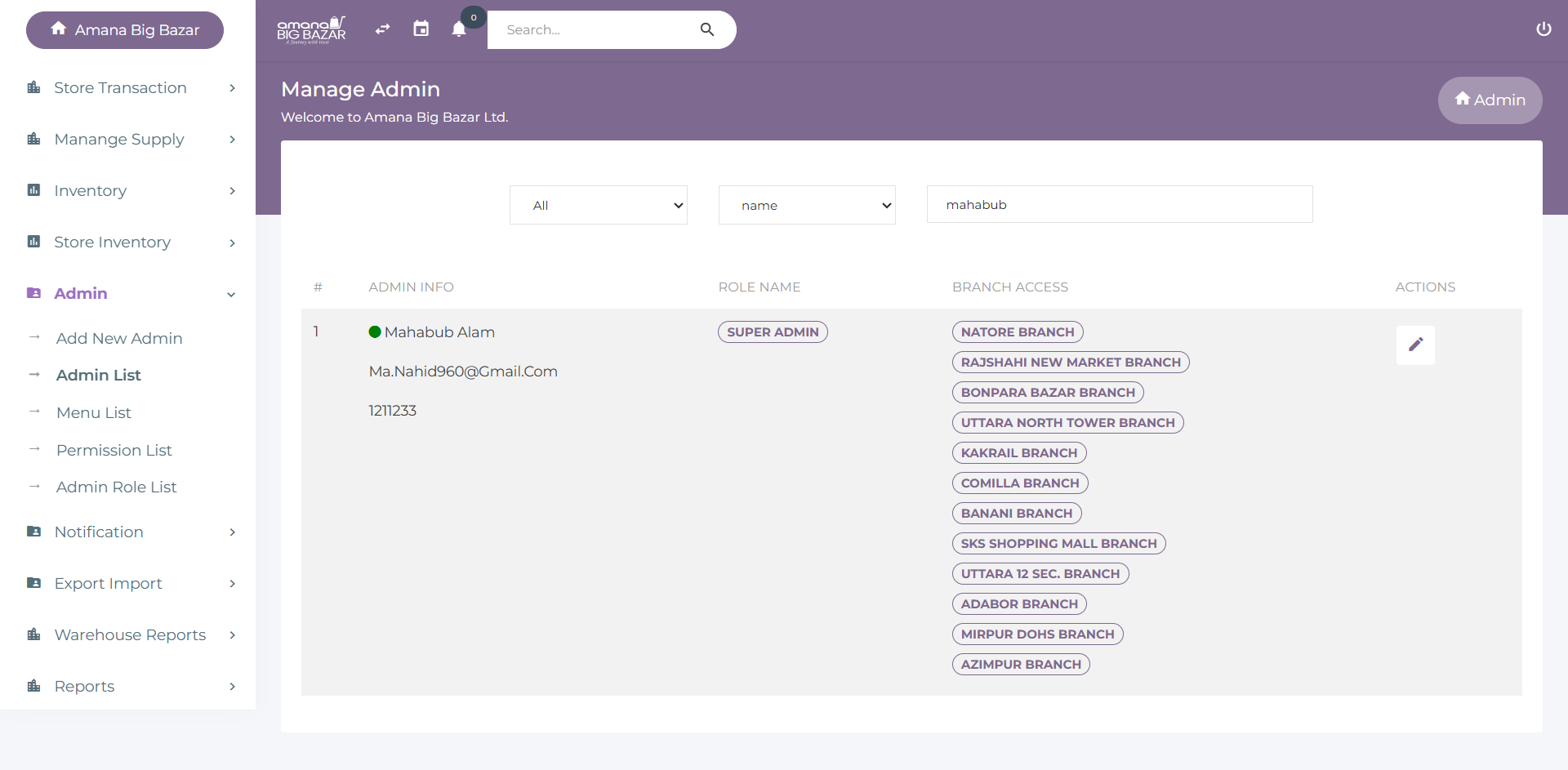Click the Admin breadcrumb button
The image size is (1568, 770).
[1490, 100]
